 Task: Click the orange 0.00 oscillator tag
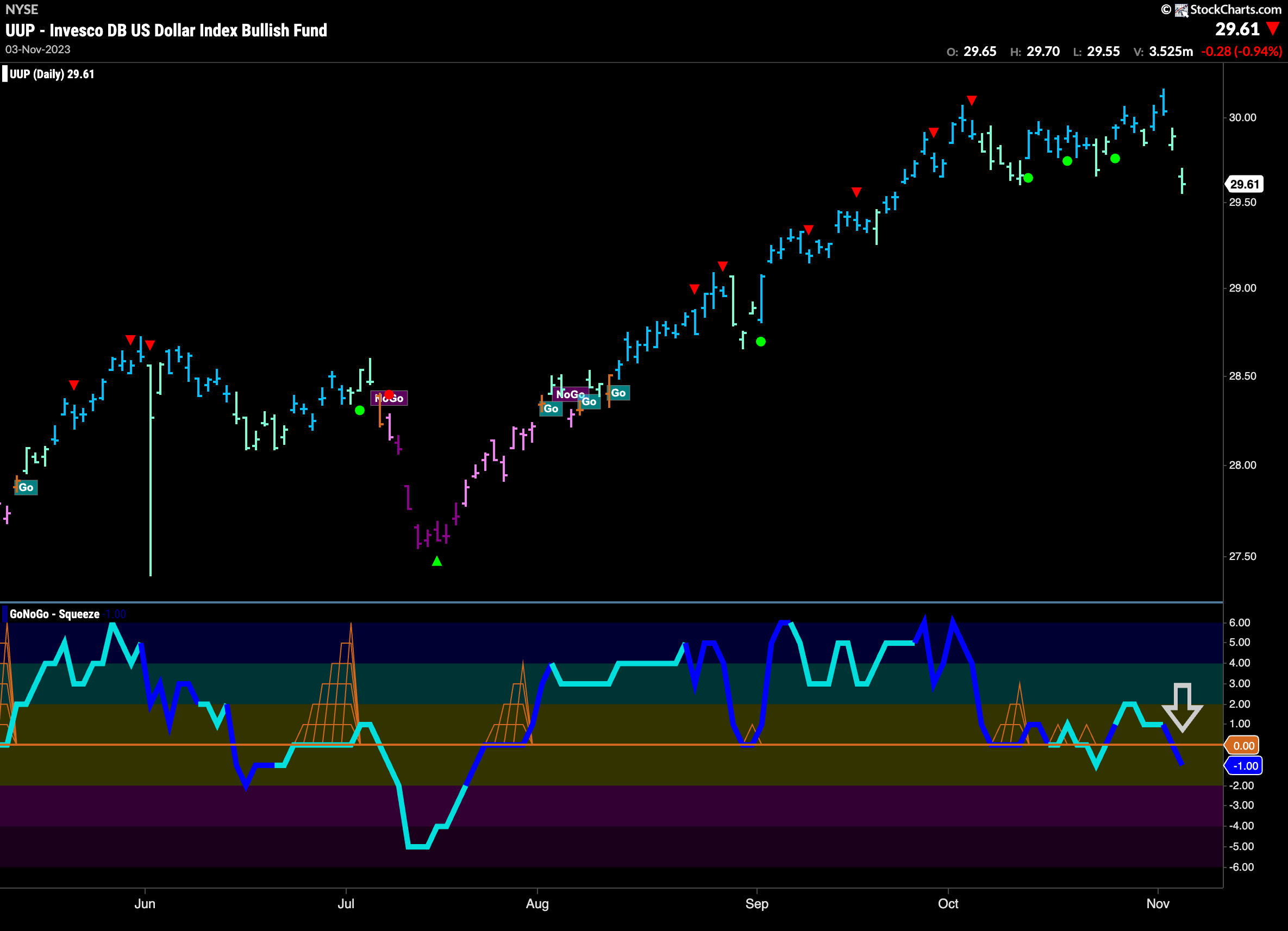tap(1242, 746)
